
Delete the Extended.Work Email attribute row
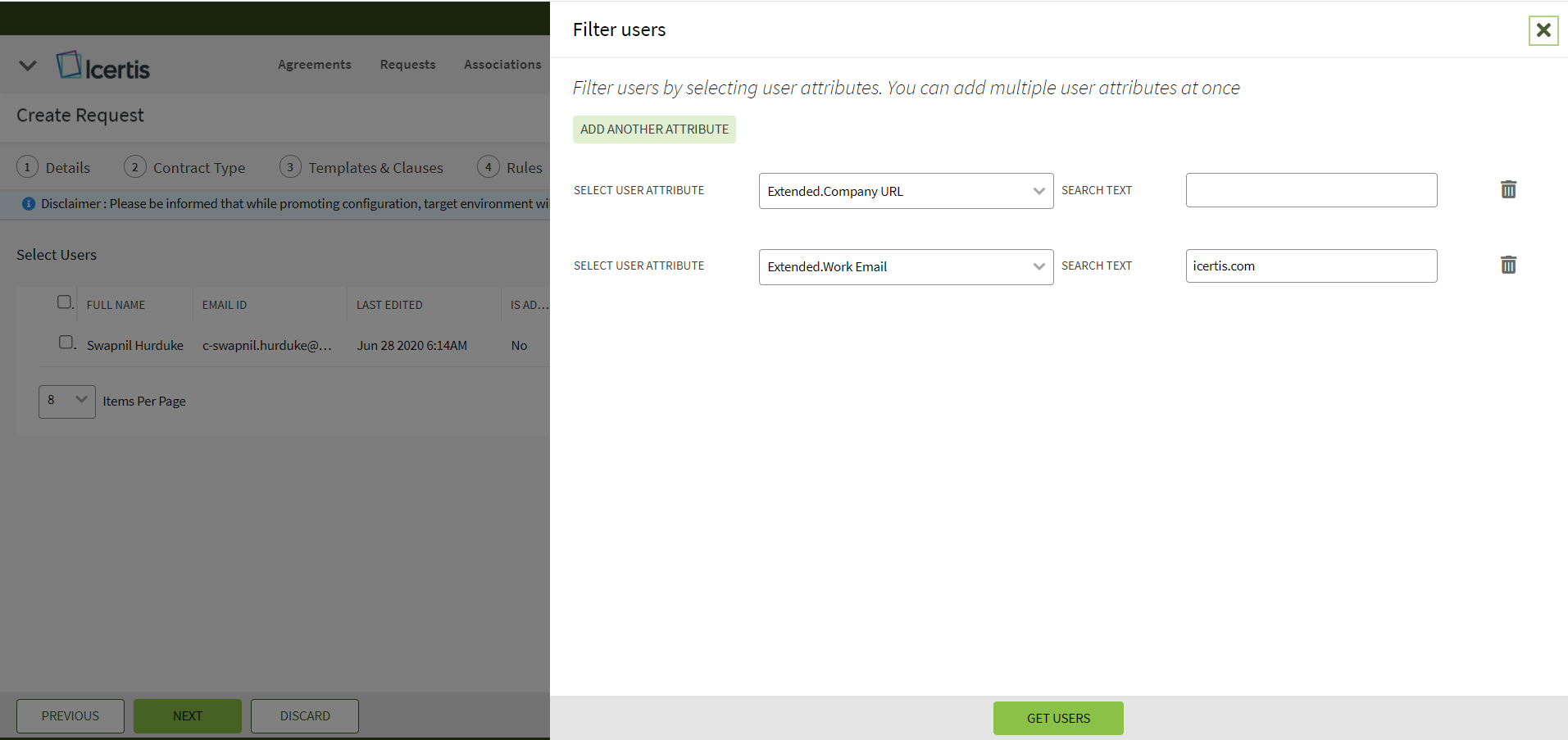coord(1507,266)
